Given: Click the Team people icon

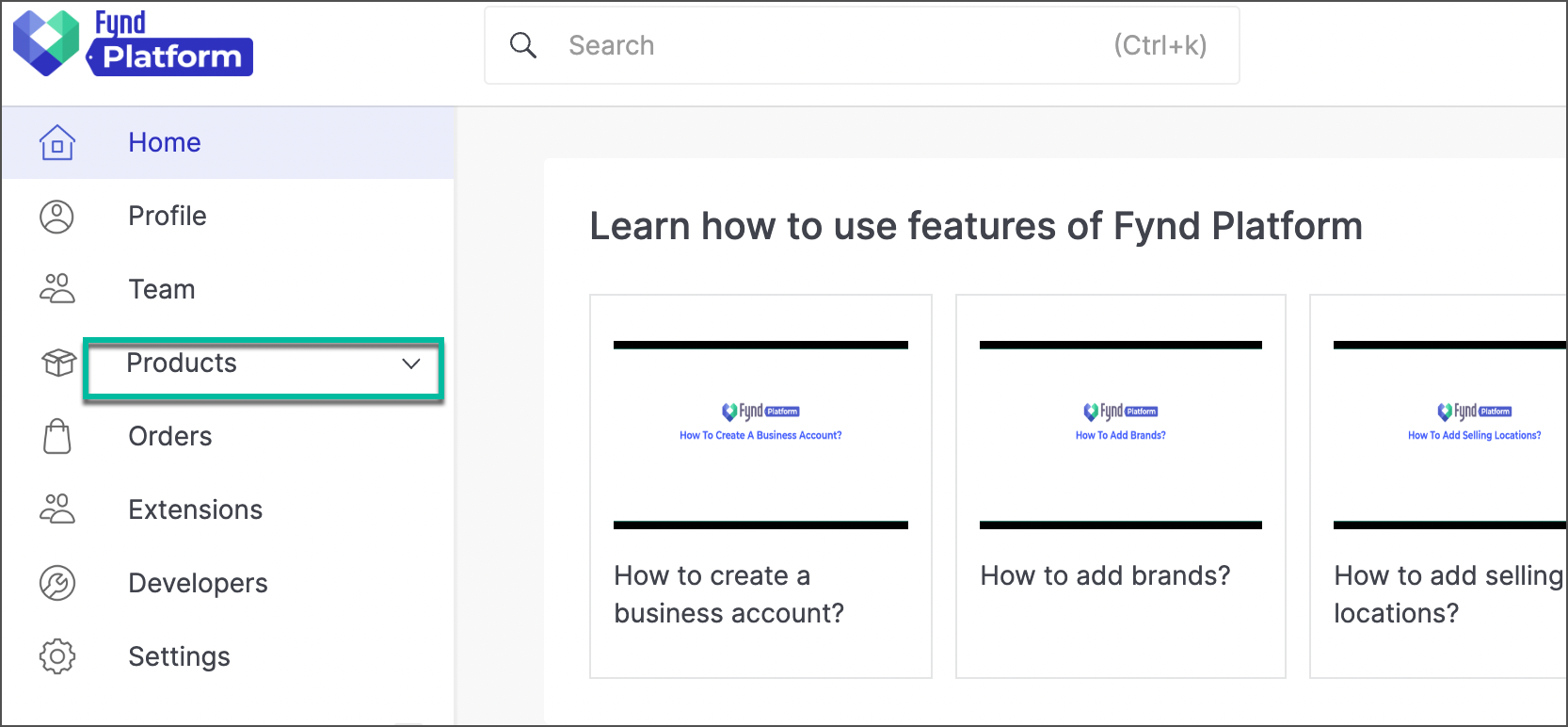Looking at the screenshot, I should tap(56, 288).
